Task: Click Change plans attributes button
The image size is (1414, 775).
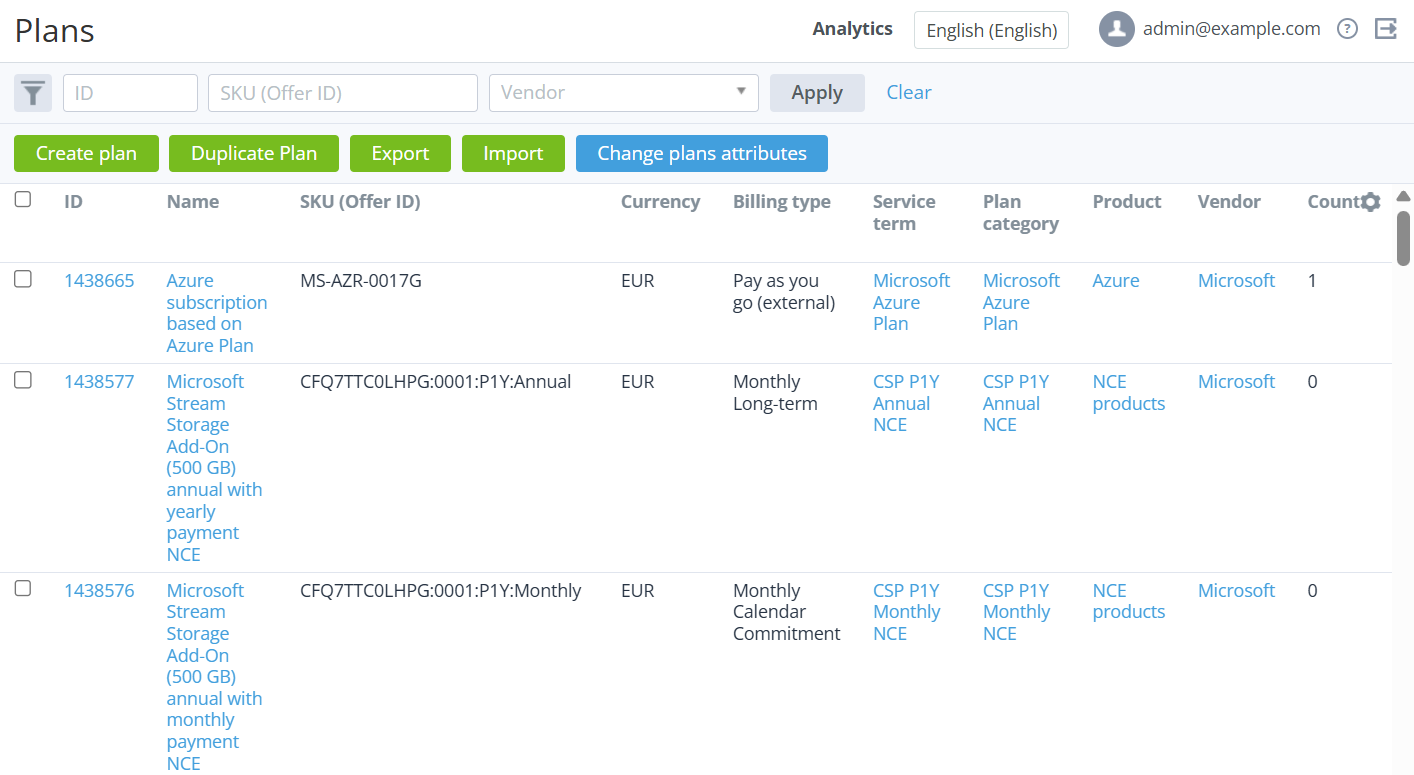Action: point(702,153)
